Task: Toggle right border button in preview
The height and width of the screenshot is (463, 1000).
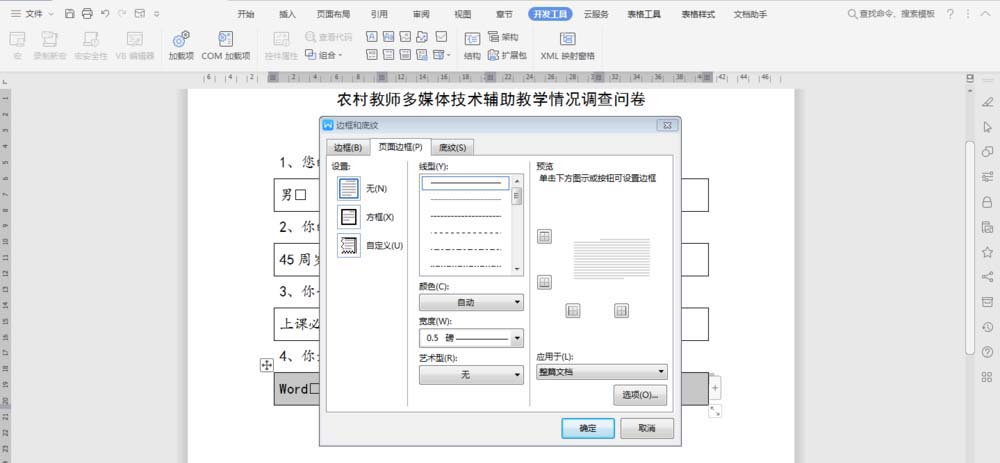Action: click(x=621, y=311)
